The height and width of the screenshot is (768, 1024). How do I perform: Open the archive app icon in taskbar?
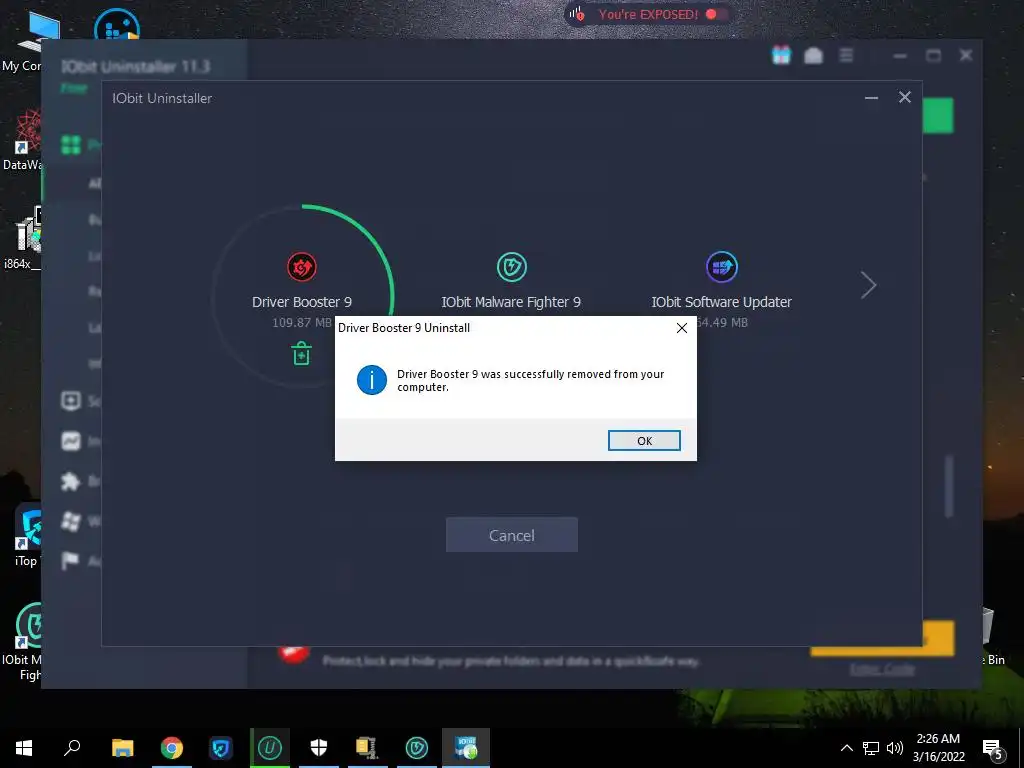(368, 748)
